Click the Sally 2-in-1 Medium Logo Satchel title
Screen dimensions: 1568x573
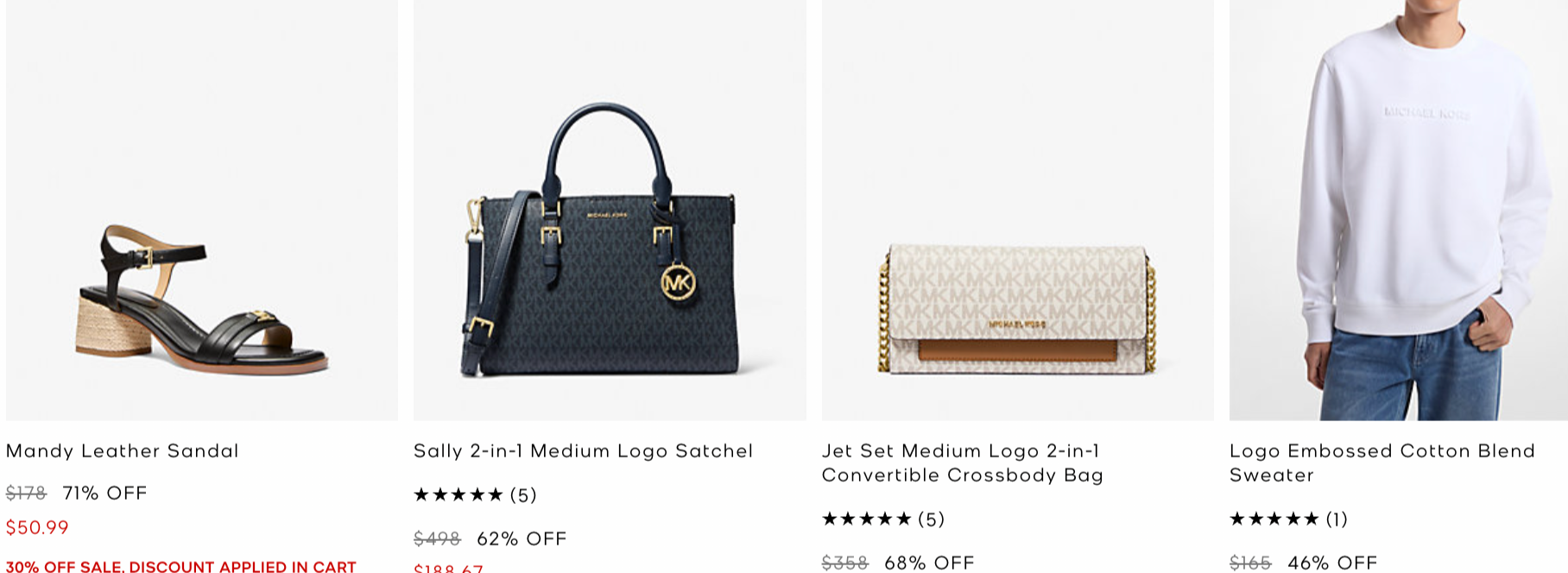coord(584,450)
